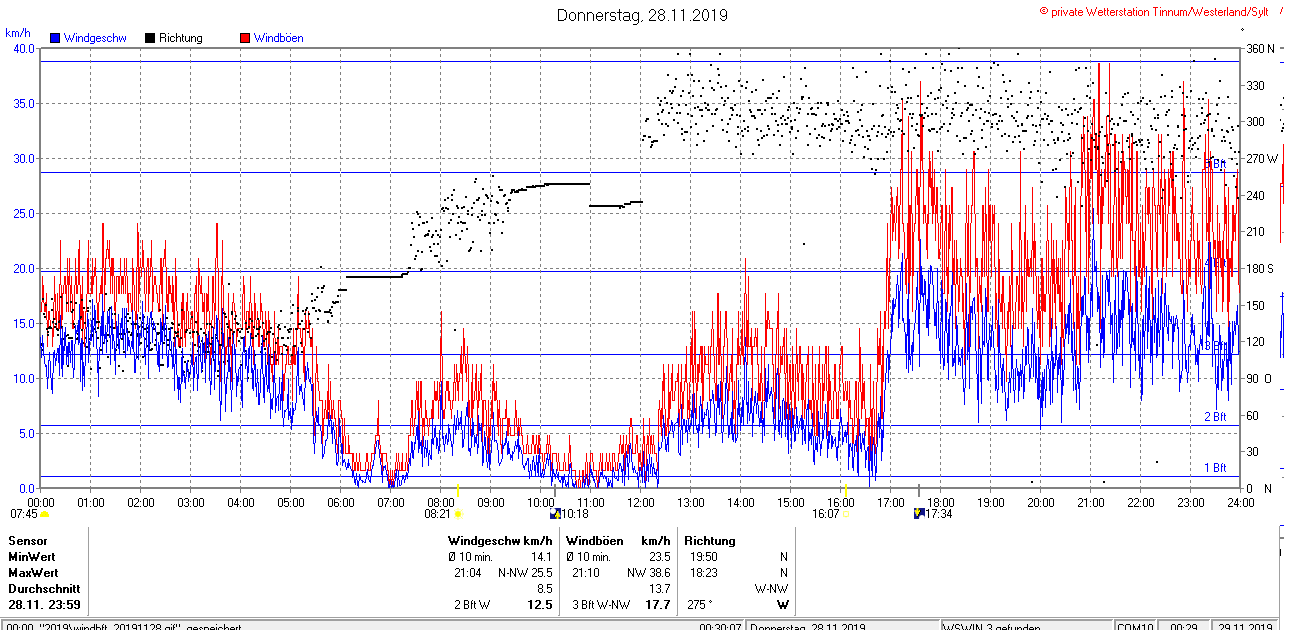Click the Windböen km/h column header
This screenshot has height=630, width=1310.
618,541
